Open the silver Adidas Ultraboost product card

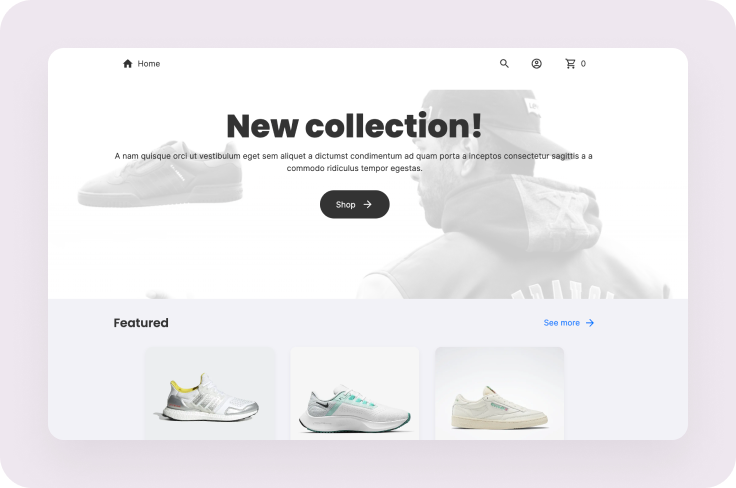[210, 393]
